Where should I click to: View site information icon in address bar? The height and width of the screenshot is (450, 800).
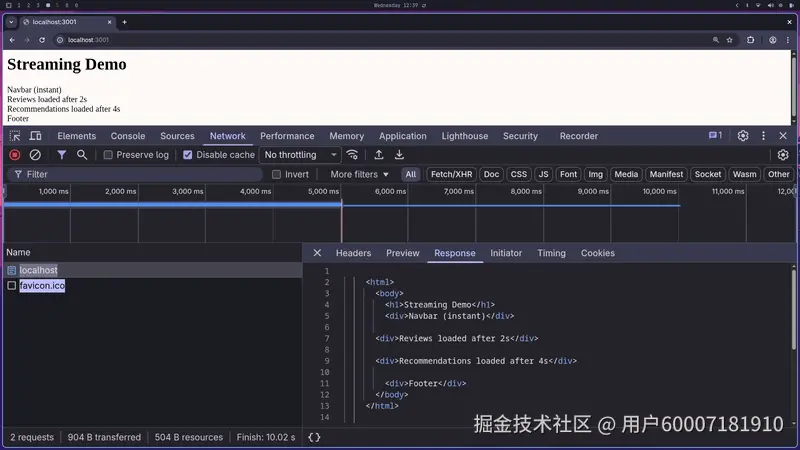[60, 40]
